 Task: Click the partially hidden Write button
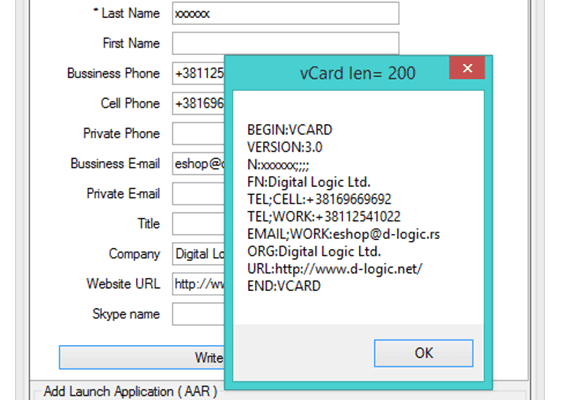142,357
